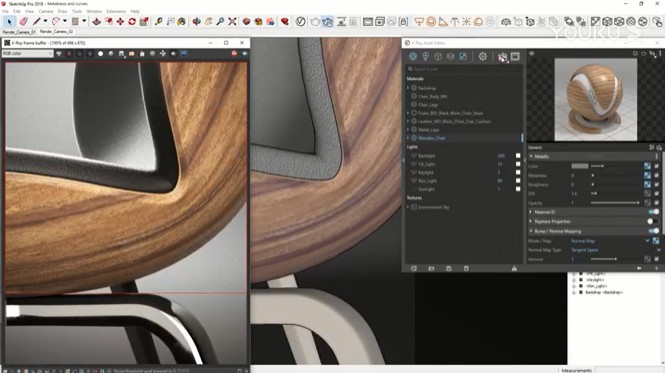Uncheck the Color texture enable checkbox
This screenshot has height=373, width=665.
[x=657, y=166]
